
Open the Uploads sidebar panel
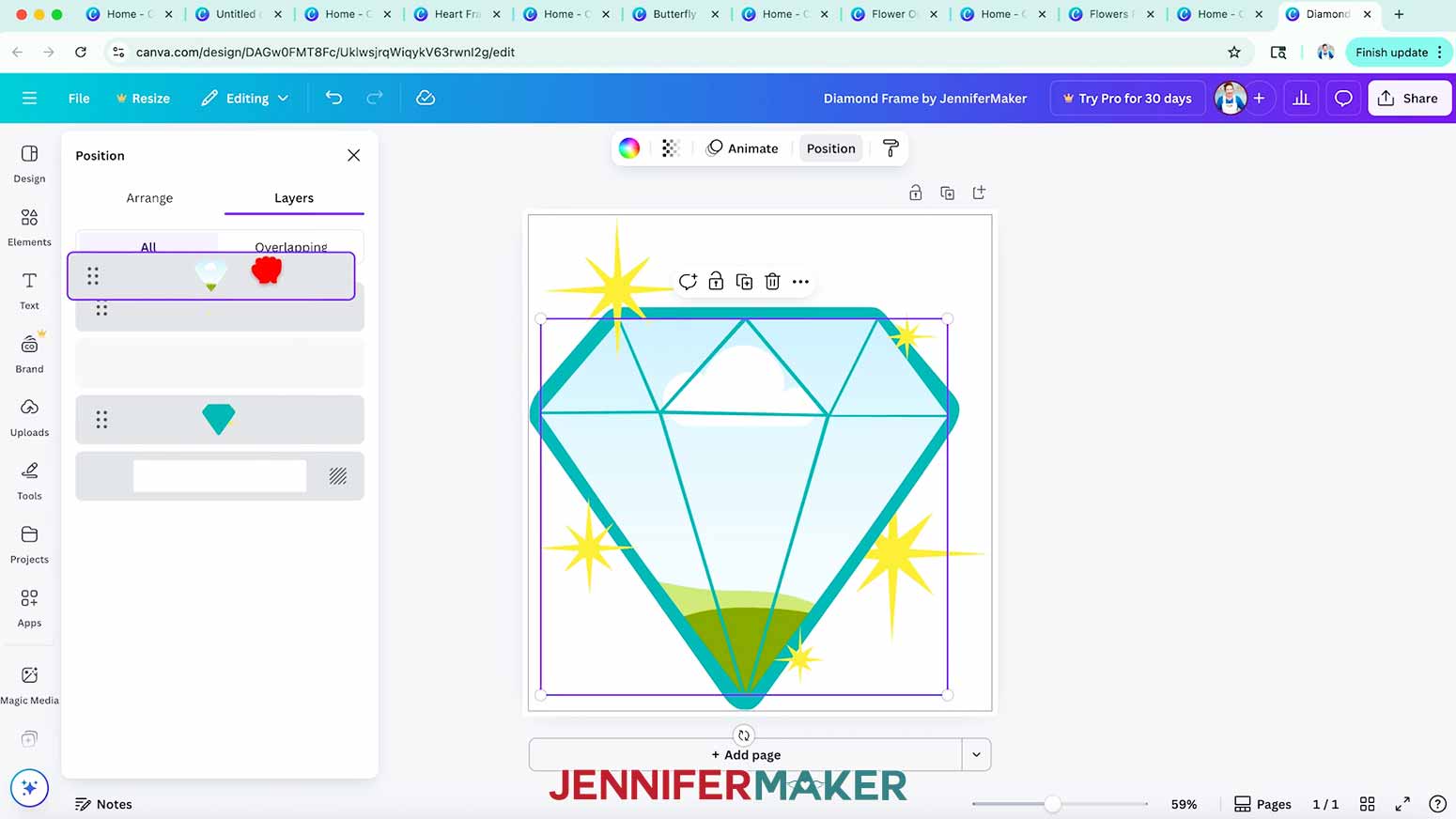click(x=29, y=418)
